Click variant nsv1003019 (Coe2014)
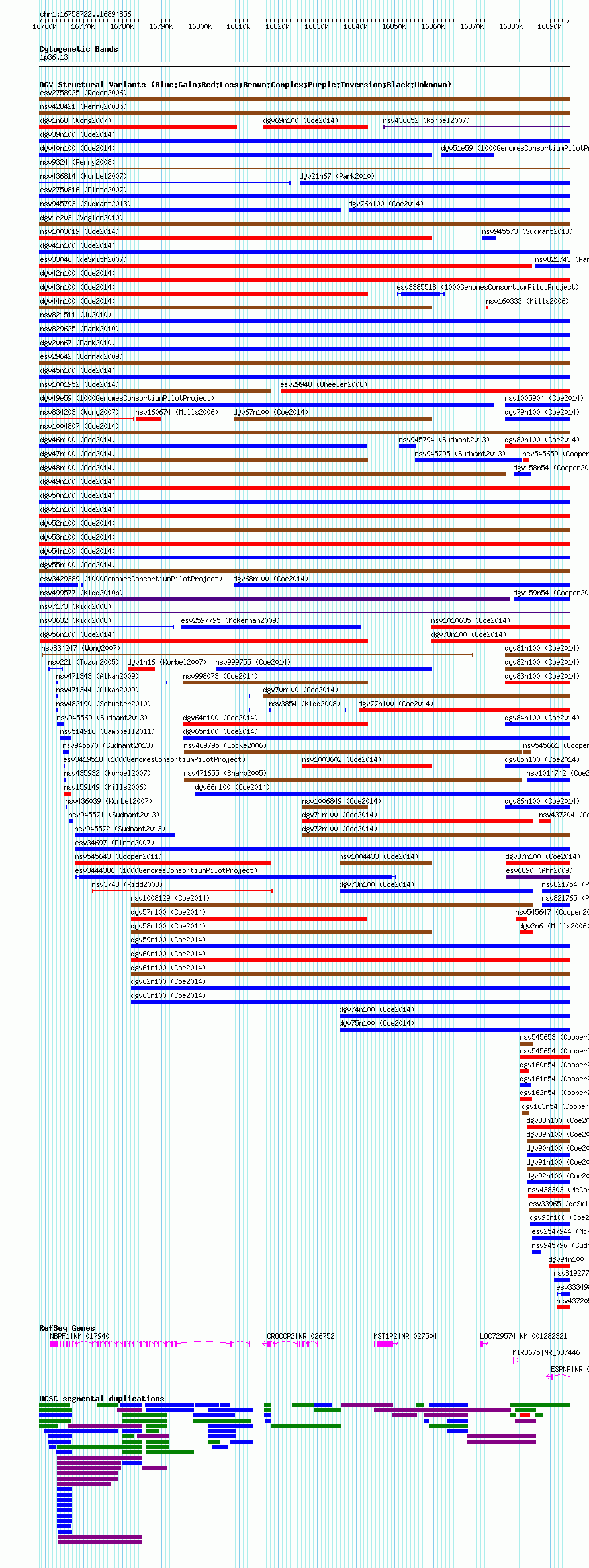The image size is (589, 1568). (x=79, y=231)
